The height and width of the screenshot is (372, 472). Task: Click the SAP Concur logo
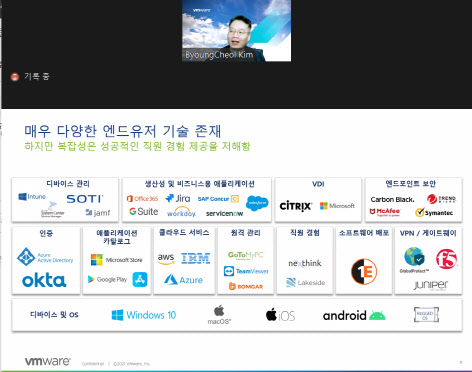coord(218,199)
